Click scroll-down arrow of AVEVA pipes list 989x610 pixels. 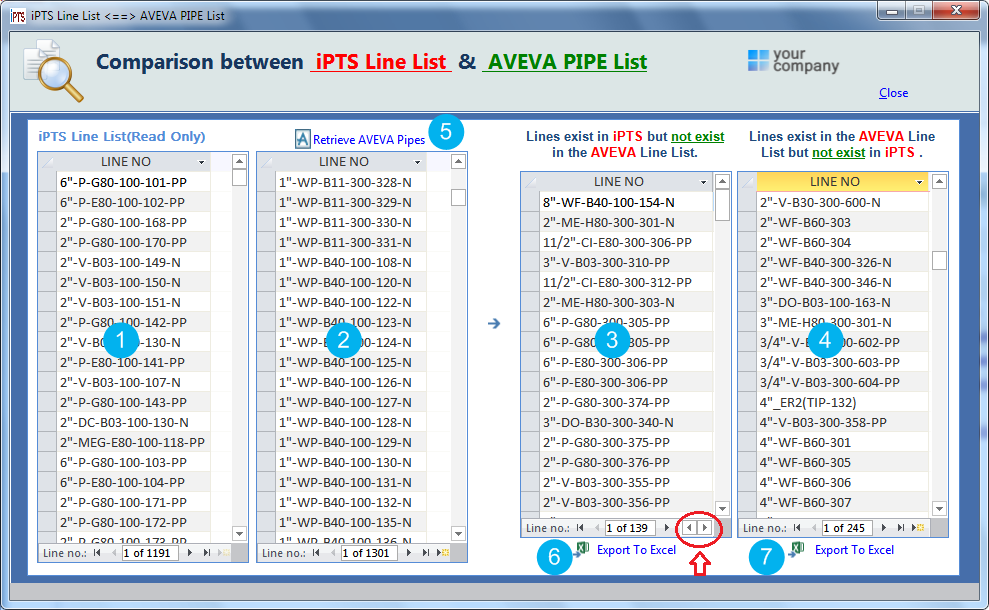459,534
